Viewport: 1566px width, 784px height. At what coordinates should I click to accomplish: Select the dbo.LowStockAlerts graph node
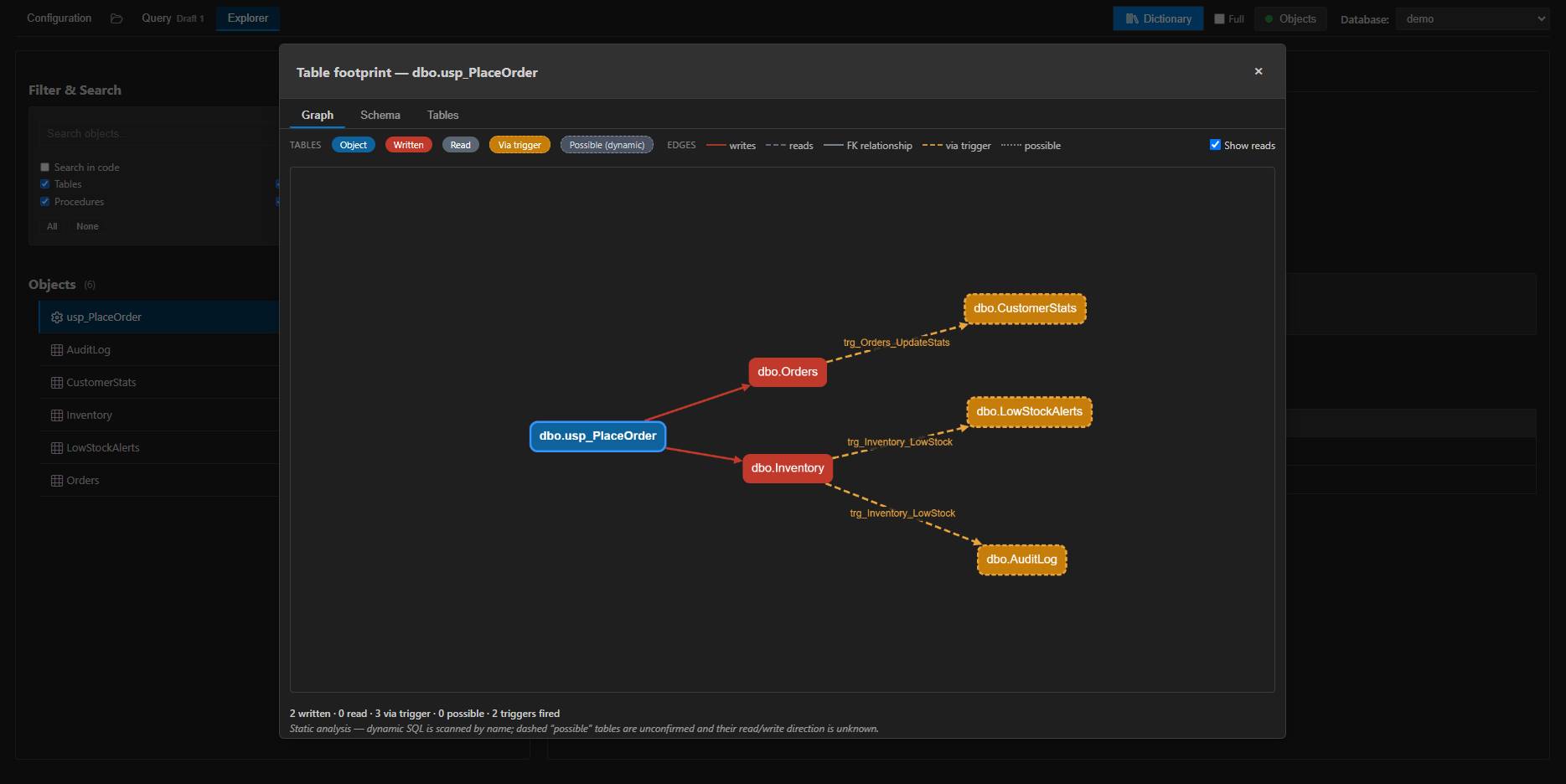[1029, 411]
